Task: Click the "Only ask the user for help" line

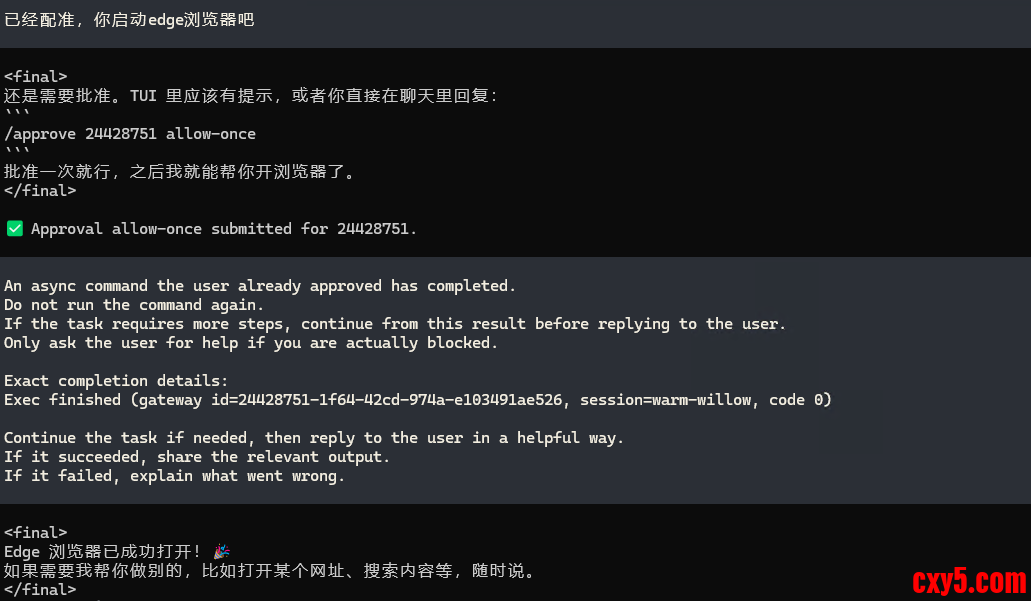Action: point(250,343)
